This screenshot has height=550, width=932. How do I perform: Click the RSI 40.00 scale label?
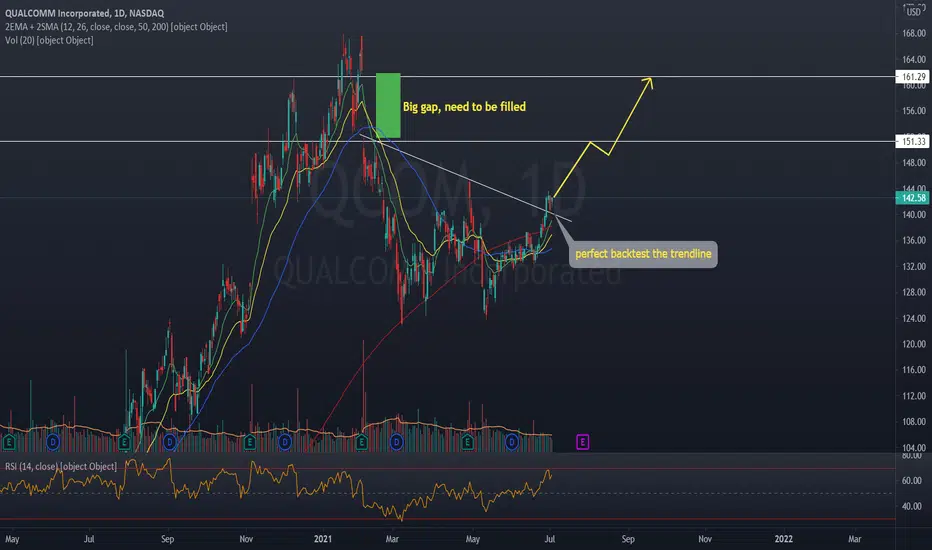tap(914, 507)
